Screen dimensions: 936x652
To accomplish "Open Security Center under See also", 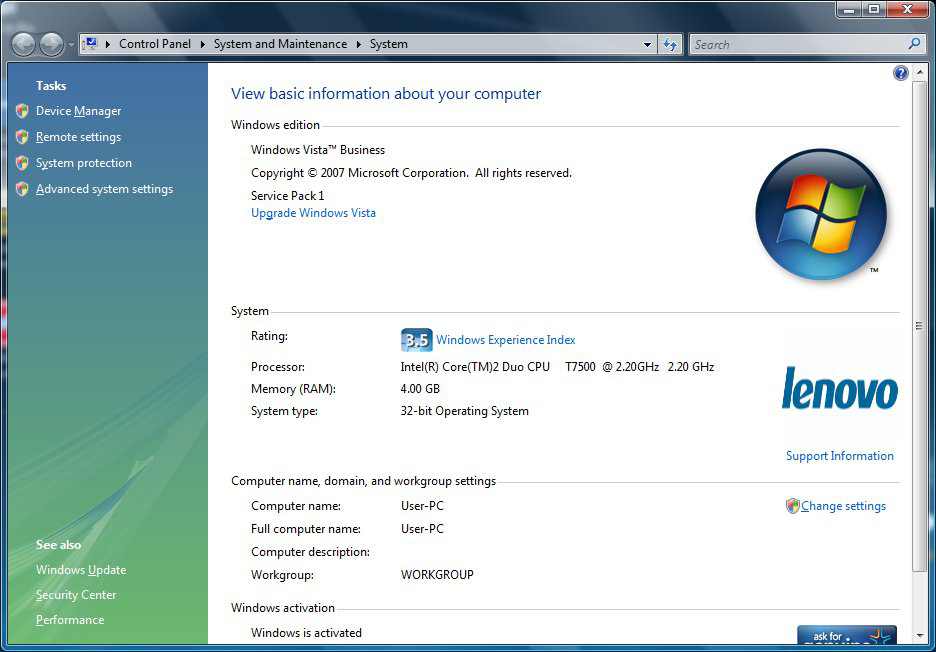I will (76, 595).
